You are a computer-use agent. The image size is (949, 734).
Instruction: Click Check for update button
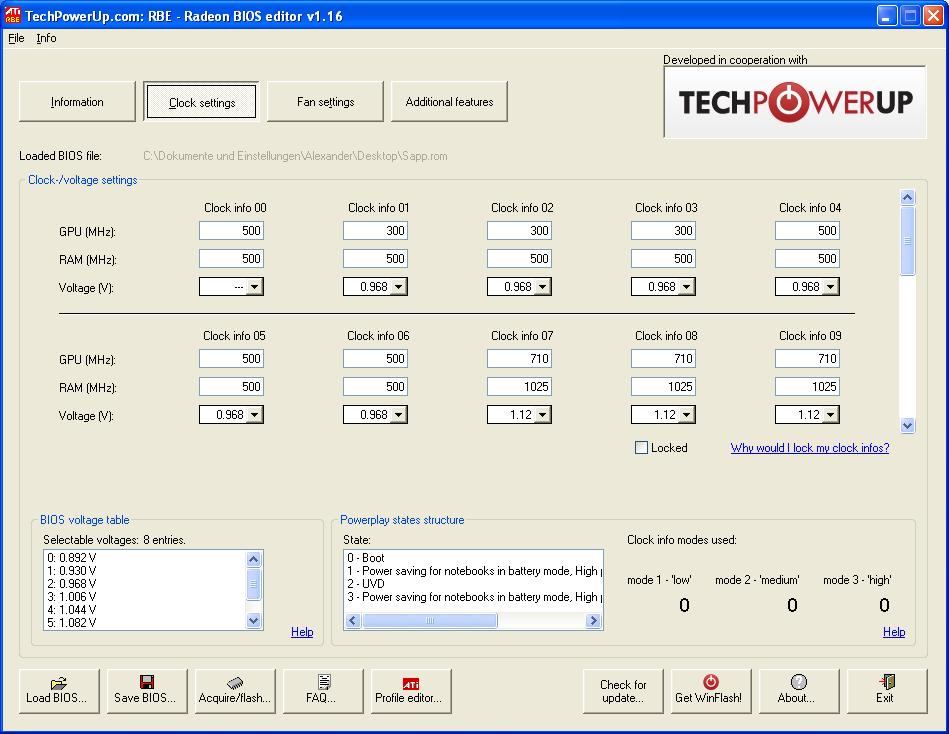pyautogui.click(x=623, y=691)
